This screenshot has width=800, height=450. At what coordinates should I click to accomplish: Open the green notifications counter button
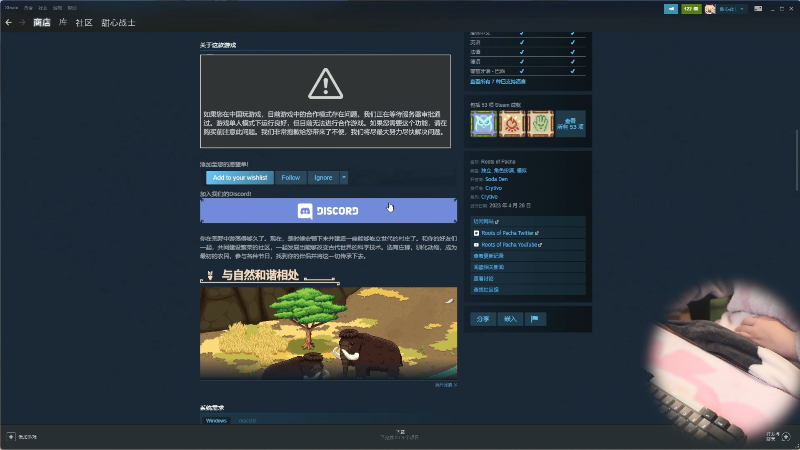pos(691,9)
